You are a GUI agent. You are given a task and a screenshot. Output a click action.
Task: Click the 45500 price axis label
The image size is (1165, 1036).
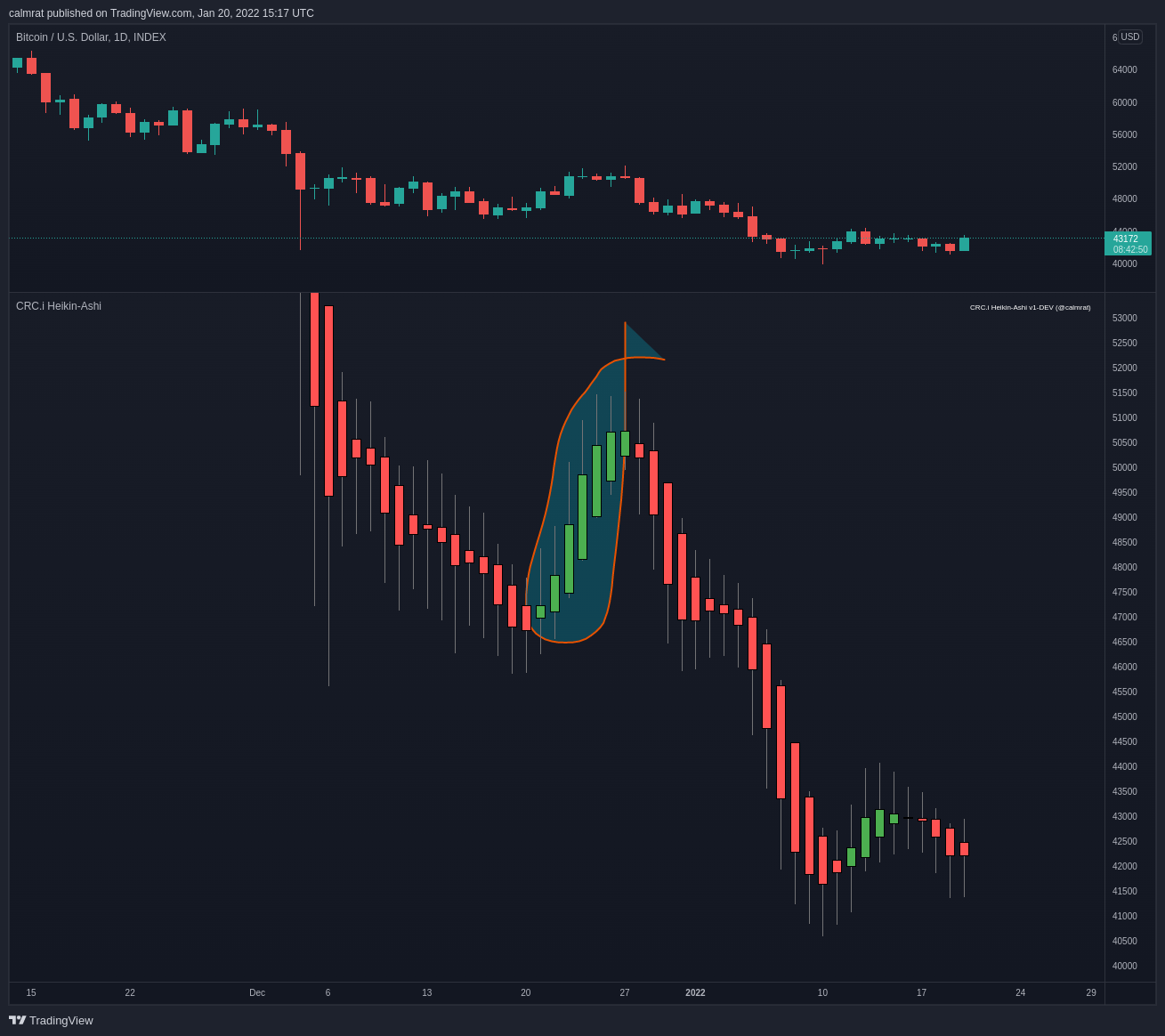1125,692
